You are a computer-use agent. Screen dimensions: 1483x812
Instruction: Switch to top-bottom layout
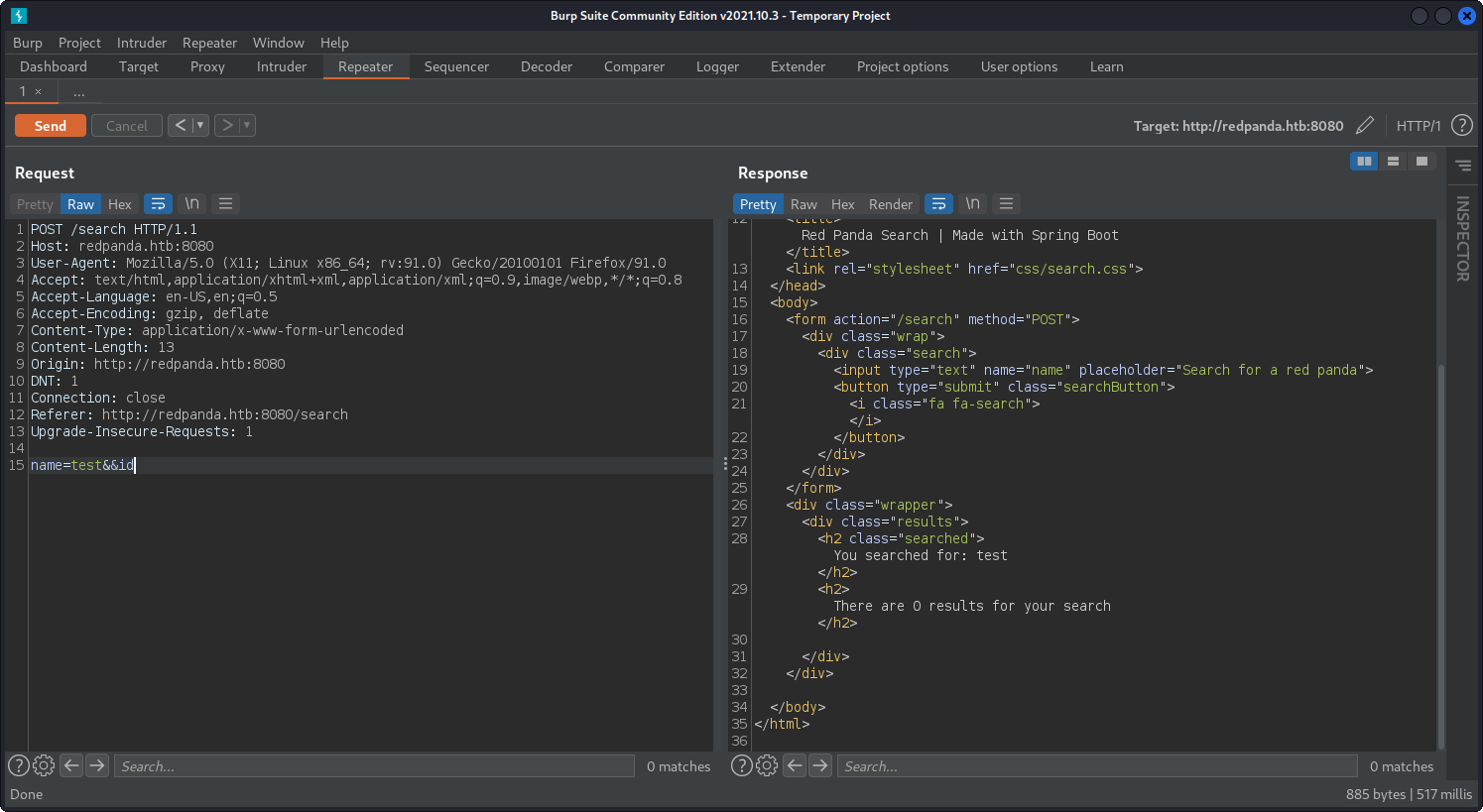[x=1393, y=161]
